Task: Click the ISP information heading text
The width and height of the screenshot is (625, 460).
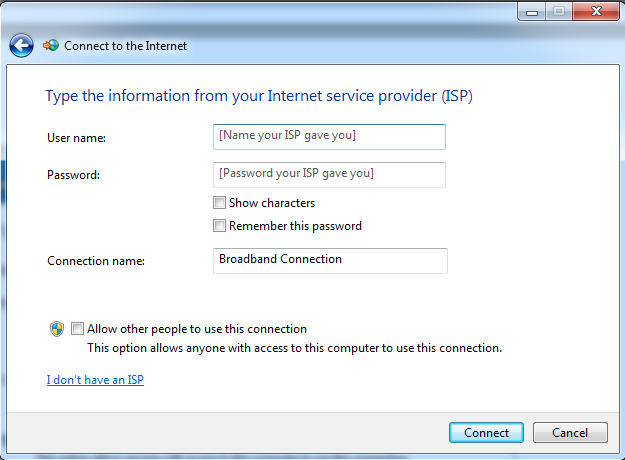Action: 259,96
